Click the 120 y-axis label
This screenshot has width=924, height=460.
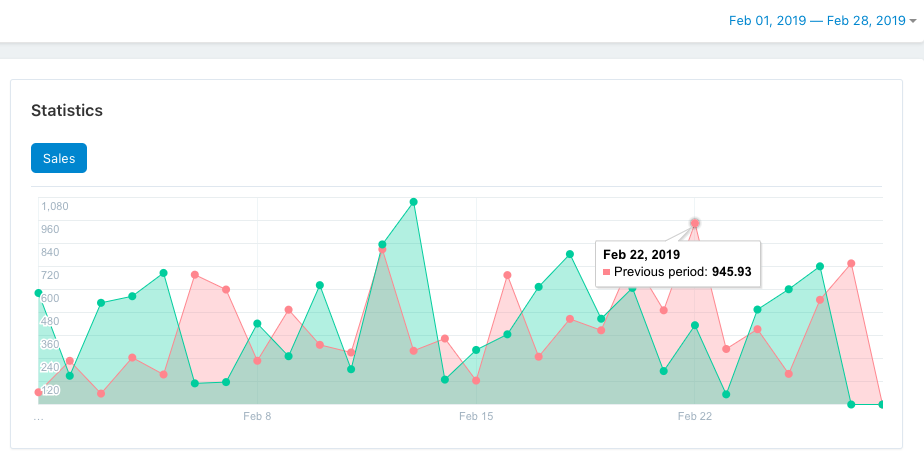pos(50,390)
